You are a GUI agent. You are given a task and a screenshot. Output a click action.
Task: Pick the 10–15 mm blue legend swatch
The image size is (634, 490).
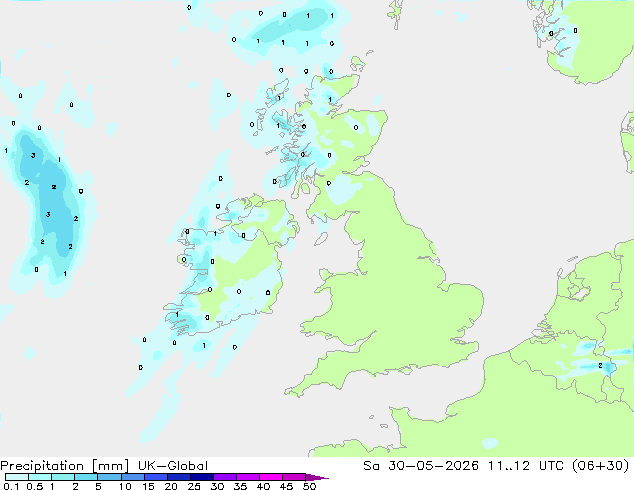[132, 477]
